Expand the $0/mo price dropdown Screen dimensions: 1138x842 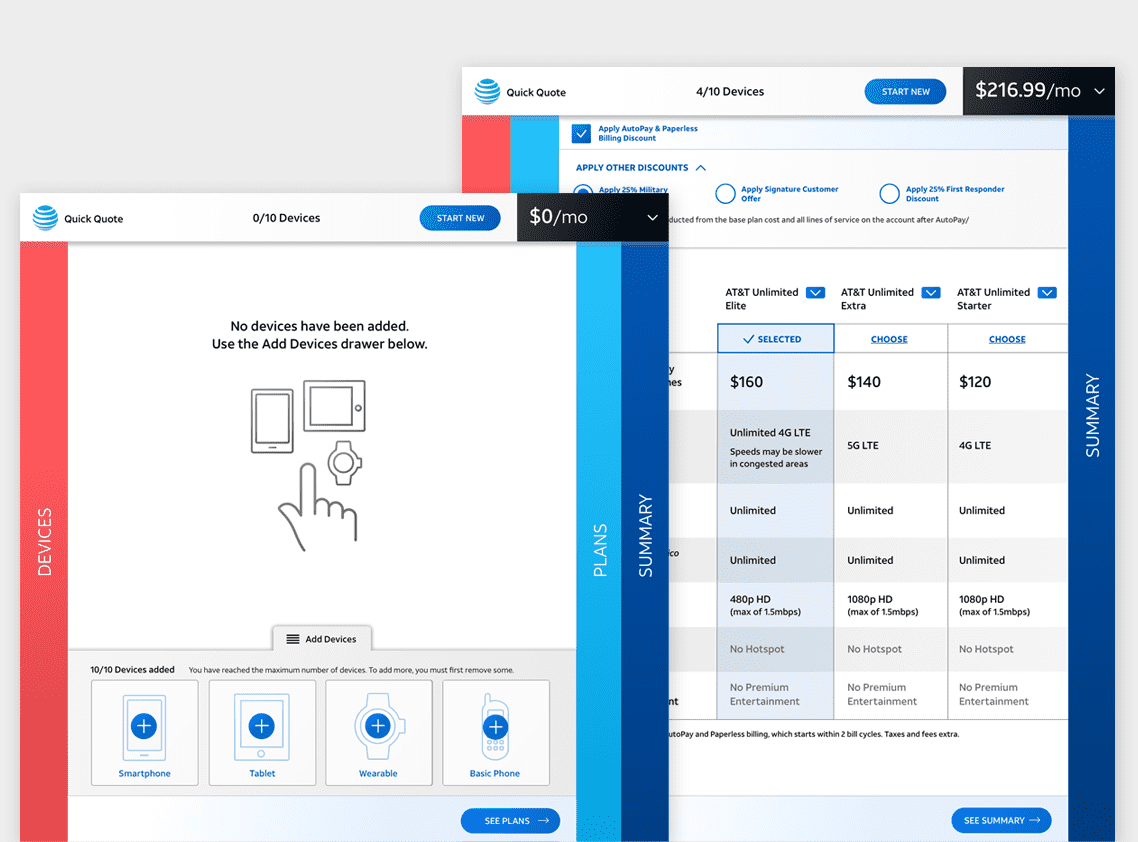click(x=653, y=217)
